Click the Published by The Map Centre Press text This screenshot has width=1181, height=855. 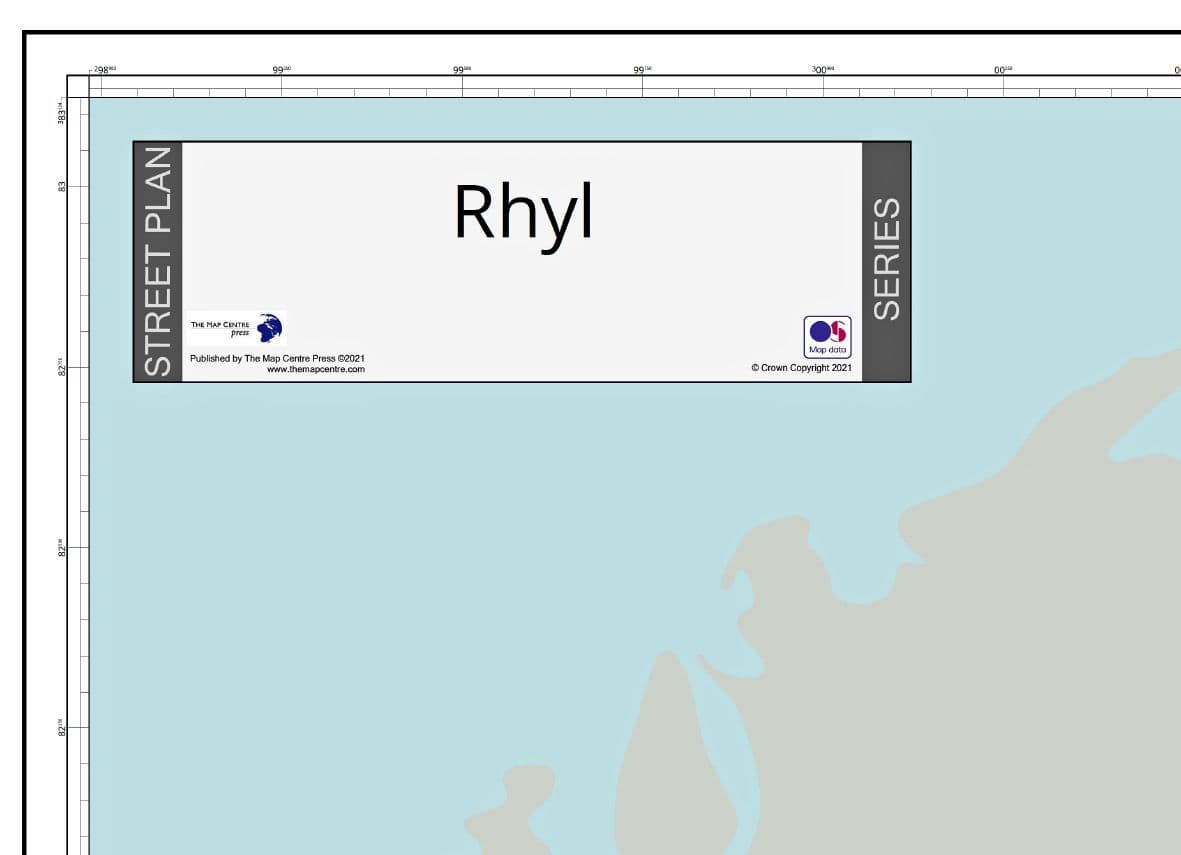277,358
